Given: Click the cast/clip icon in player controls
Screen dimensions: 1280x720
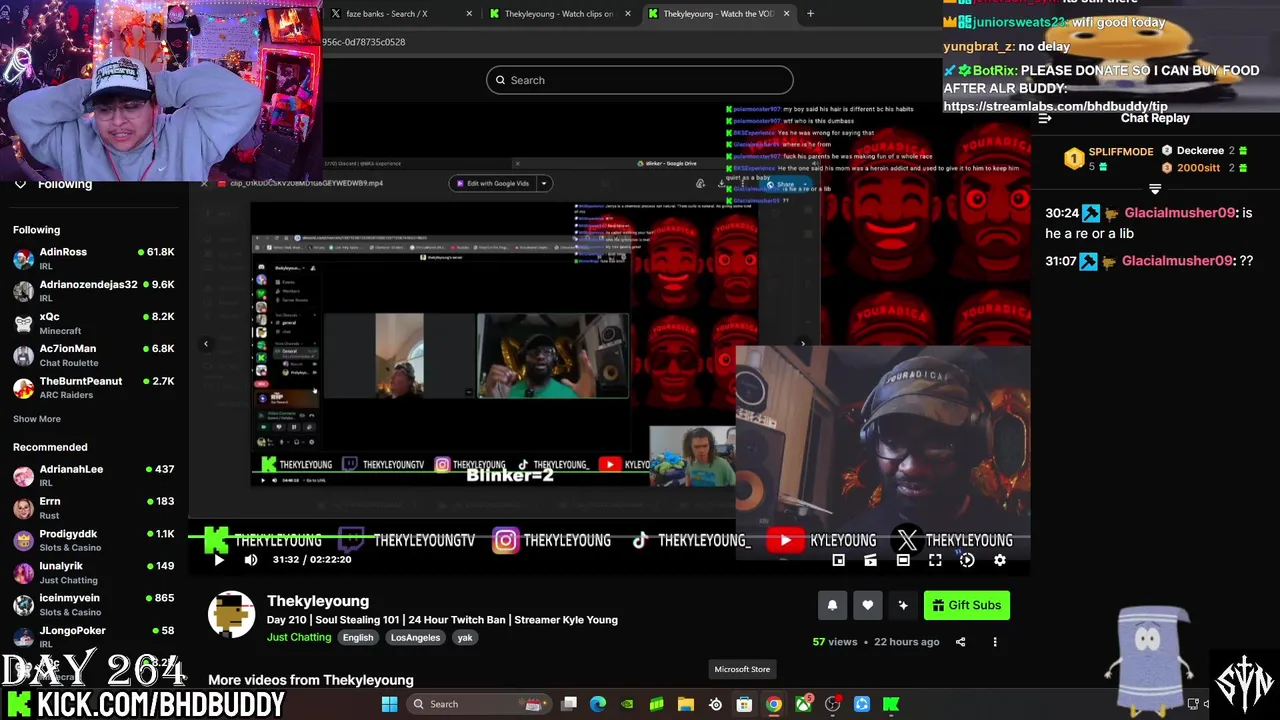Looking at the screenshot, I should pyautogui.click(x=870, y=561).
